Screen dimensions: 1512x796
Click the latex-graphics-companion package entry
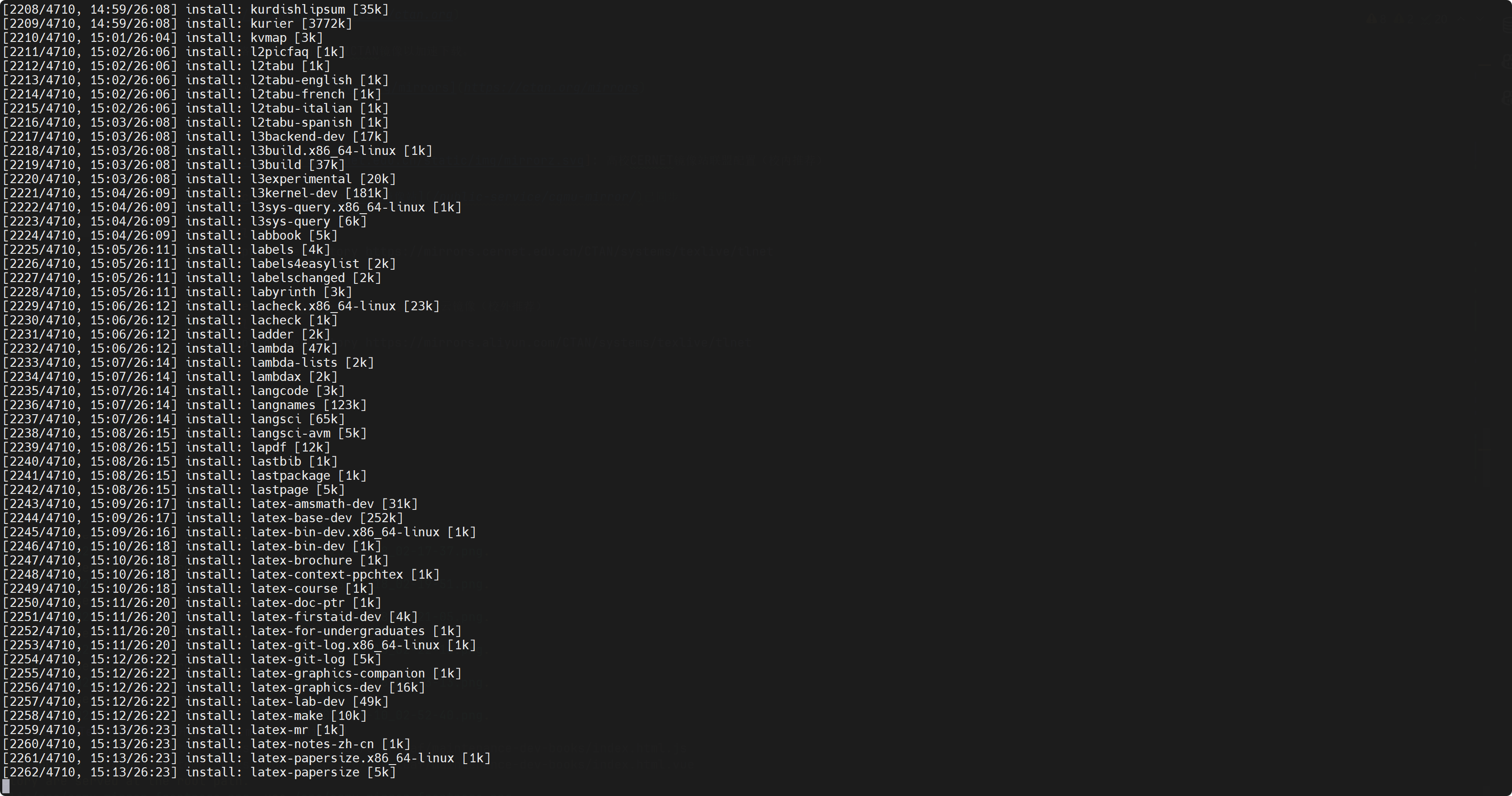coord(338,673)
